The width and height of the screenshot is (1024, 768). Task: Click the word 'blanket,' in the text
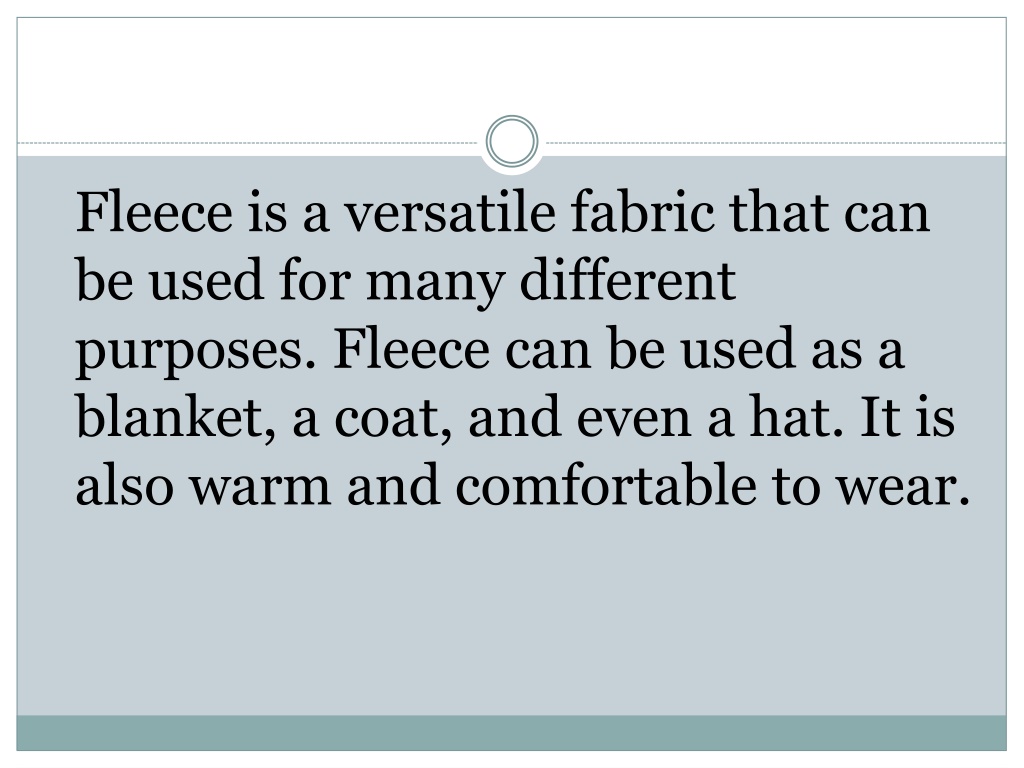tap(176, 417)
